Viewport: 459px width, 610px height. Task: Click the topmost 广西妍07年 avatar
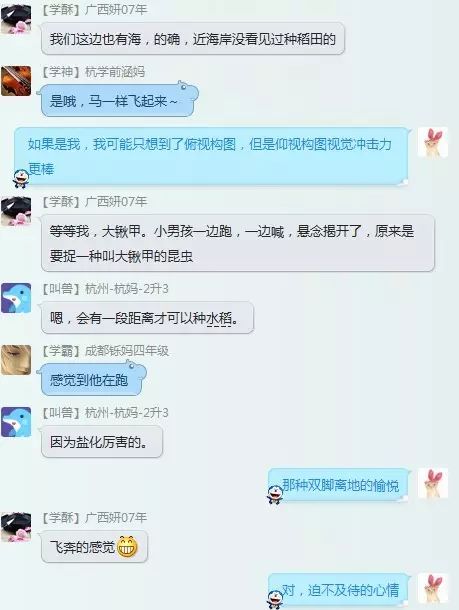(x=16, y=19)
